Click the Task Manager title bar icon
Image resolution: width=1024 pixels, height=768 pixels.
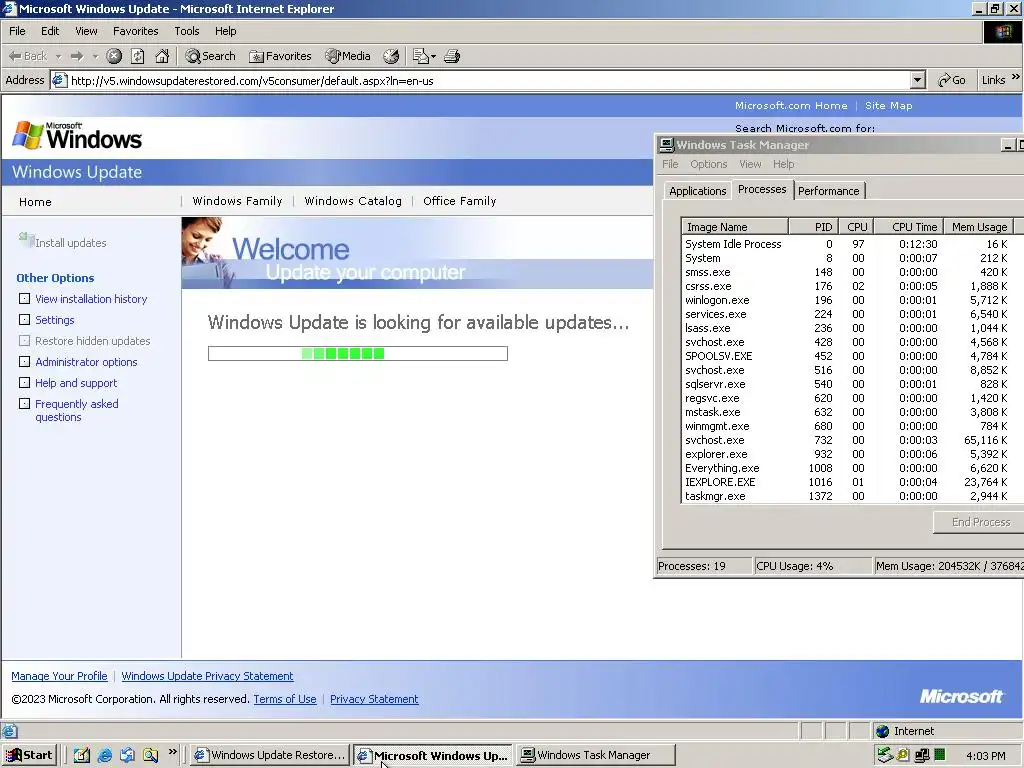(x=666, y=145)
